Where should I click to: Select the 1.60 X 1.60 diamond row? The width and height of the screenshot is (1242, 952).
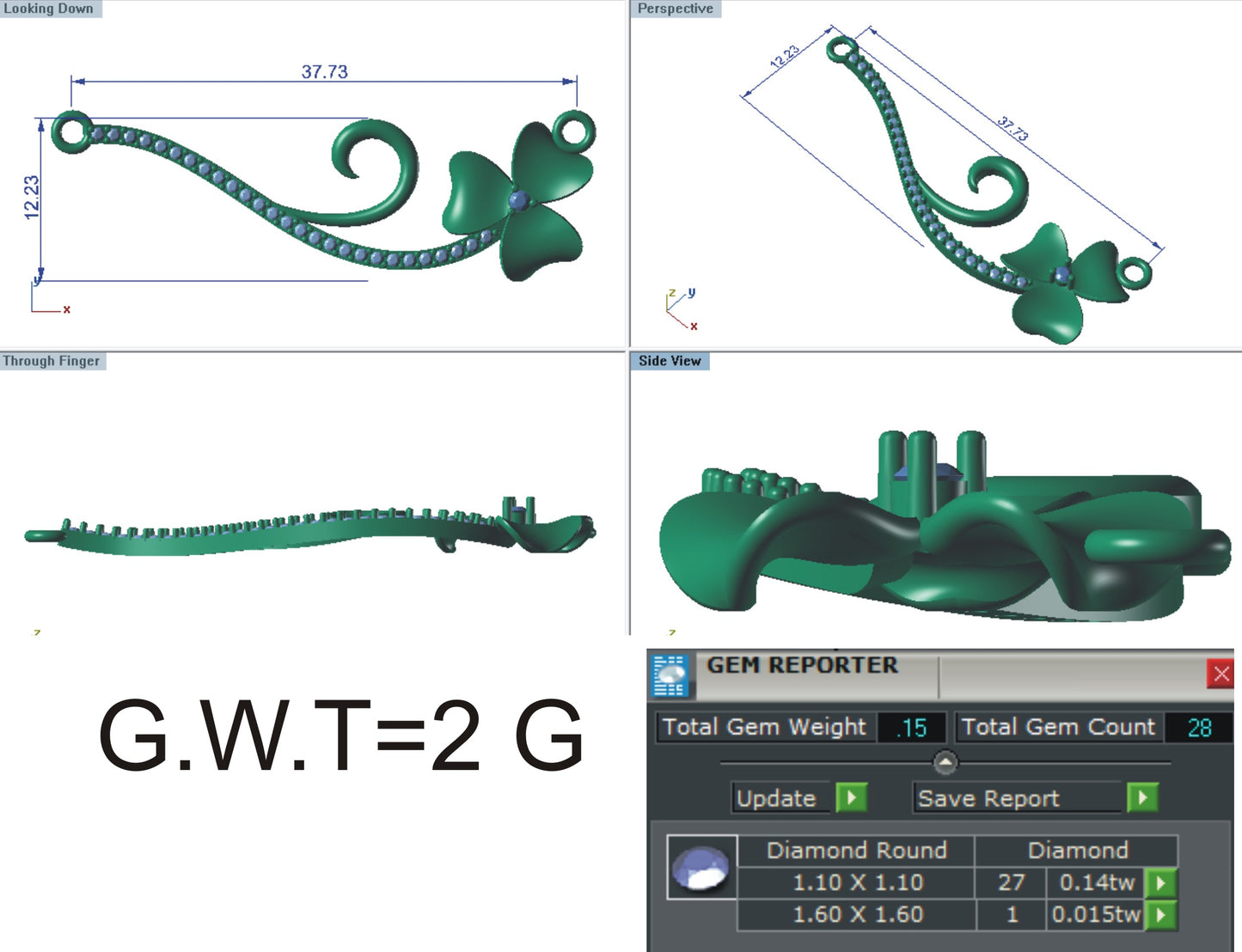857,915
